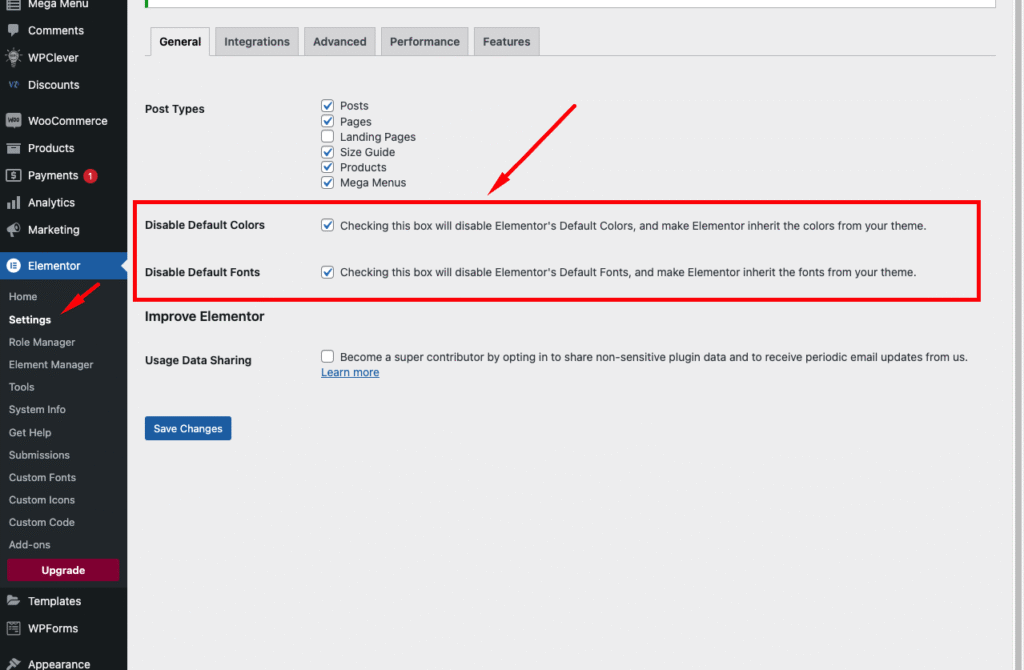Click the WooCommerce logo icon

(x=13, y=121)
